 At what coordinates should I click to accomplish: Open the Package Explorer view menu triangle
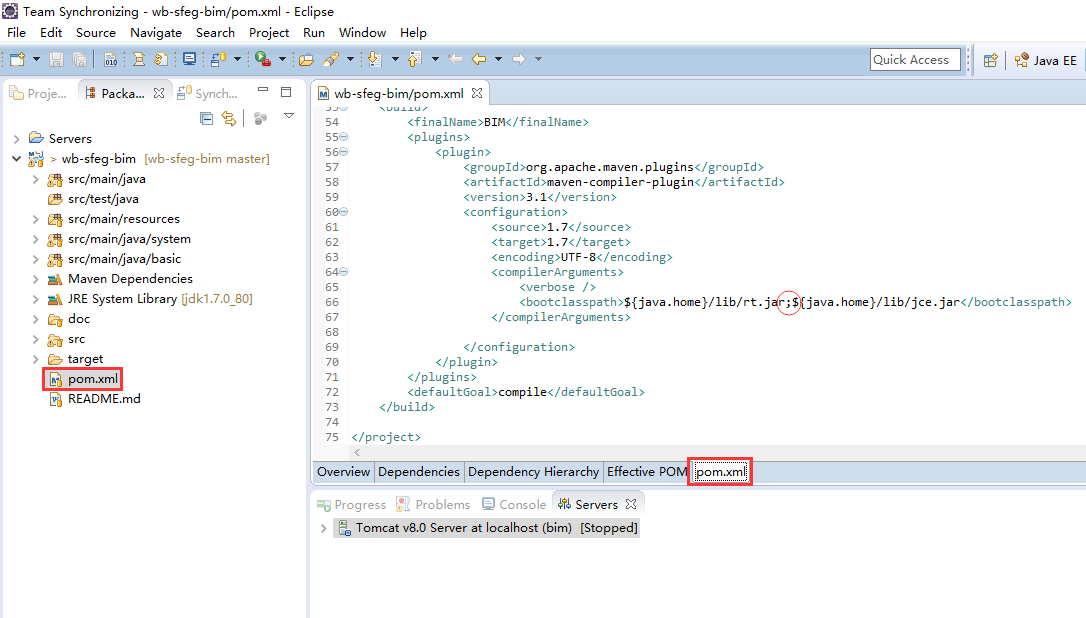(x=289, y=116)
